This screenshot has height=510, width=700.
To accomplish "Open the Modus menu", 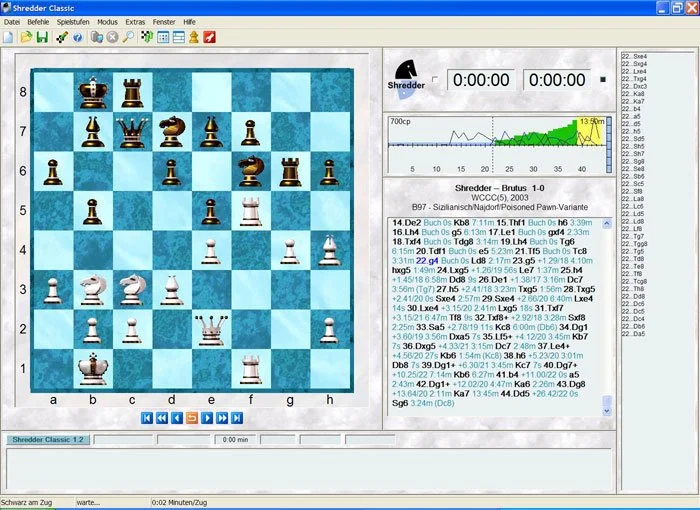I will click(107, 22).
